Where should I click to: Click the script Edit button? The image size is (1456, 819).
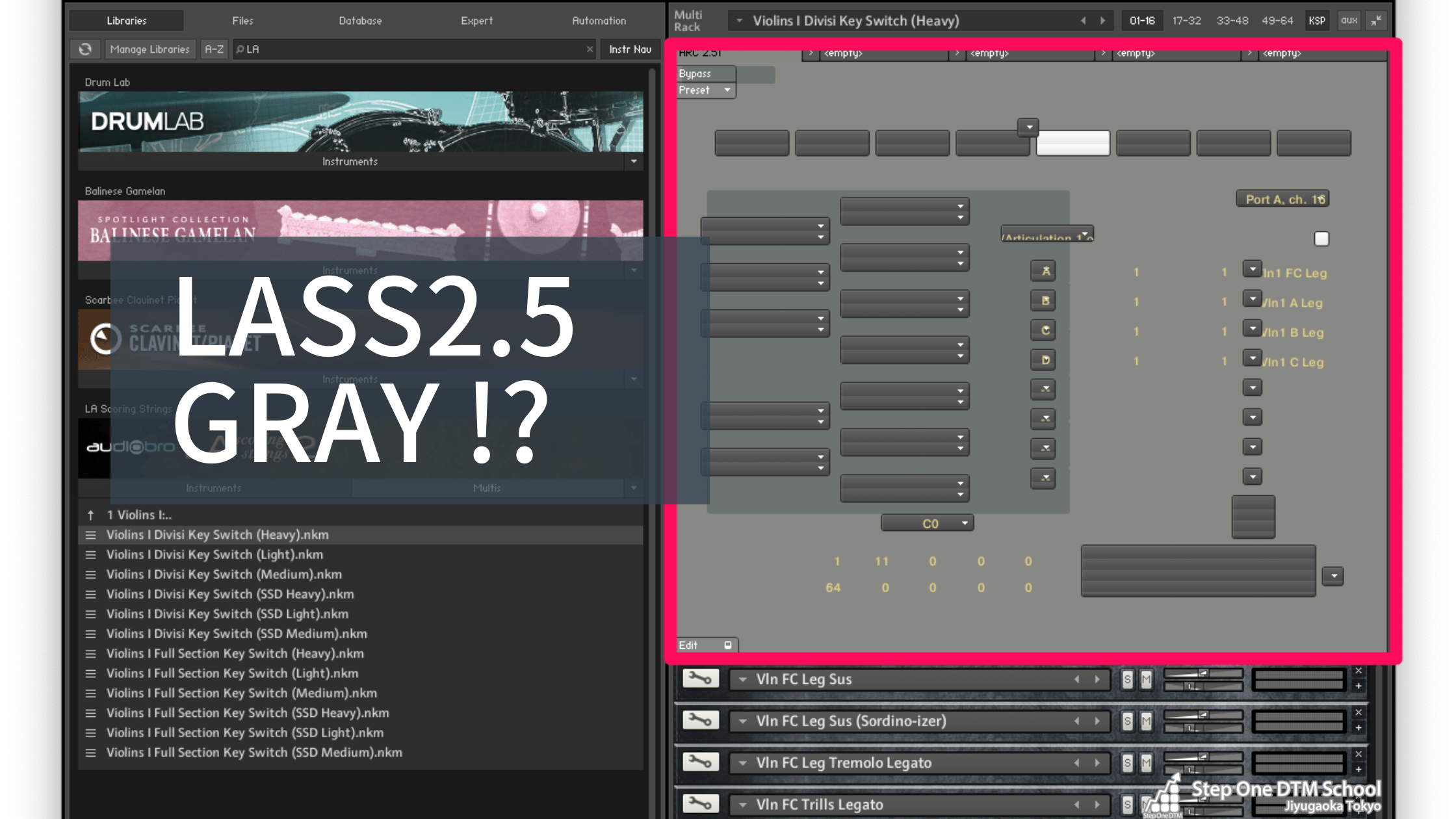pos(706,645)
